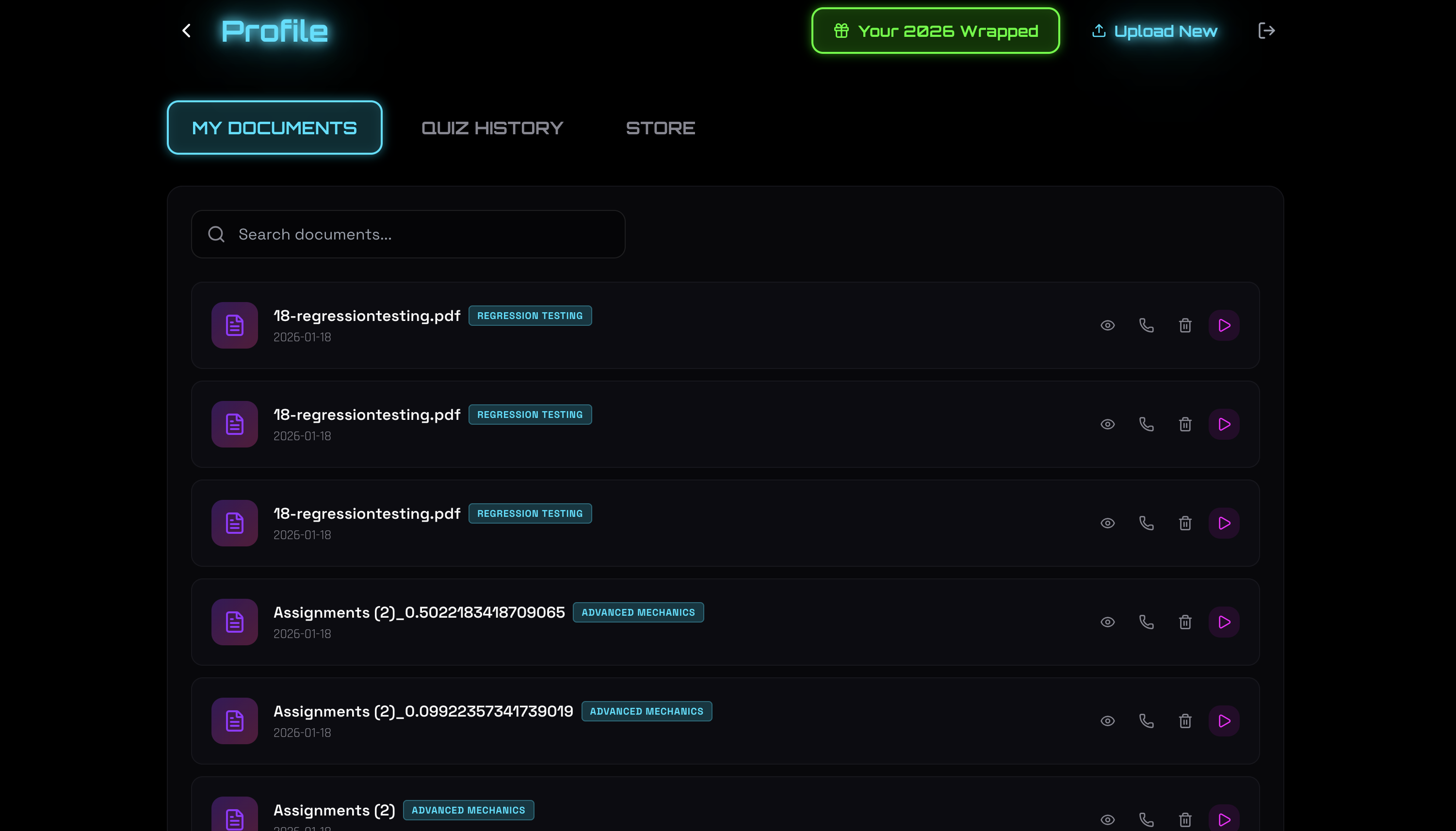Play the third 18-regressiontesting.pdf document
The image size is (1456, 831).
pyautogui.click(x=1224, y=523)
